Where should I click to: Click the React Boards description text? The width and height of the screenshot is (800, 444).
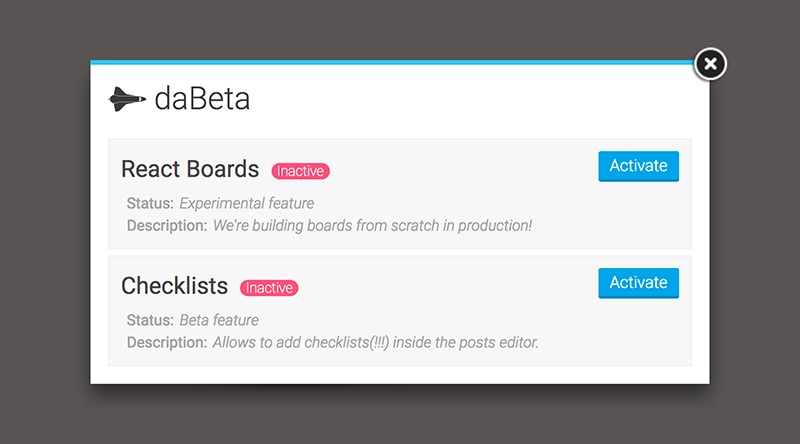[372, 226]
